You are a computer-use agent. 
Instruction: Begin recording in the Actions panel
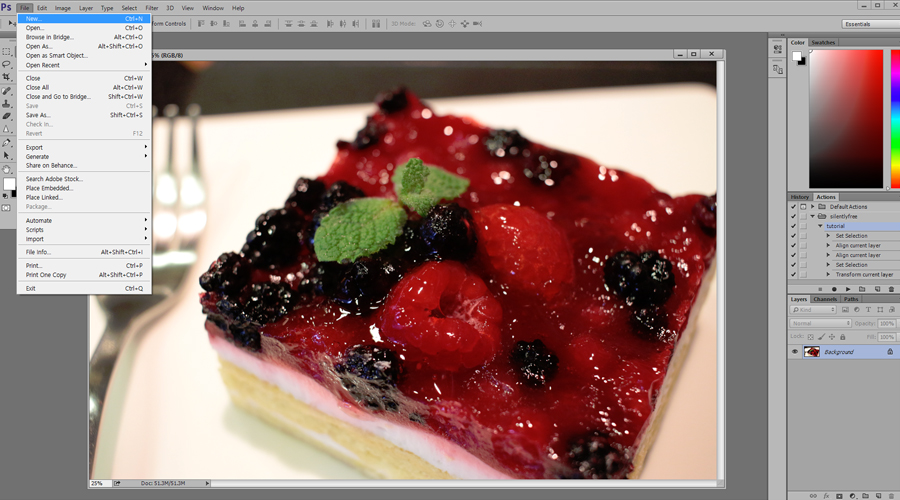tap(834, 289)
